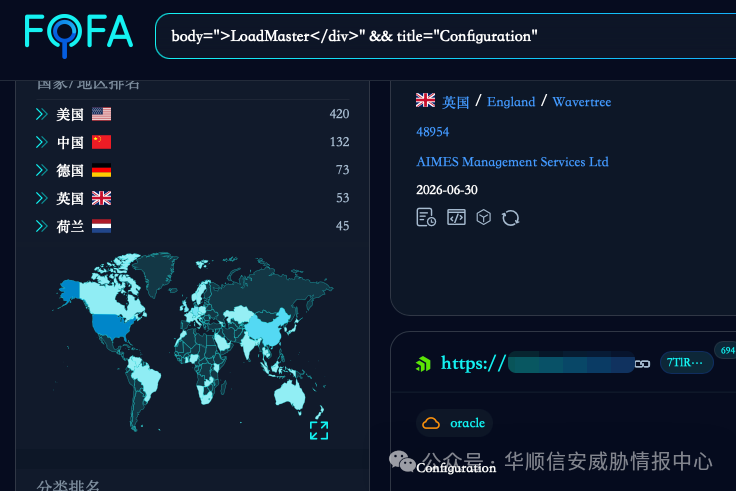Click the FOFA logo

(x=79, y=34)
